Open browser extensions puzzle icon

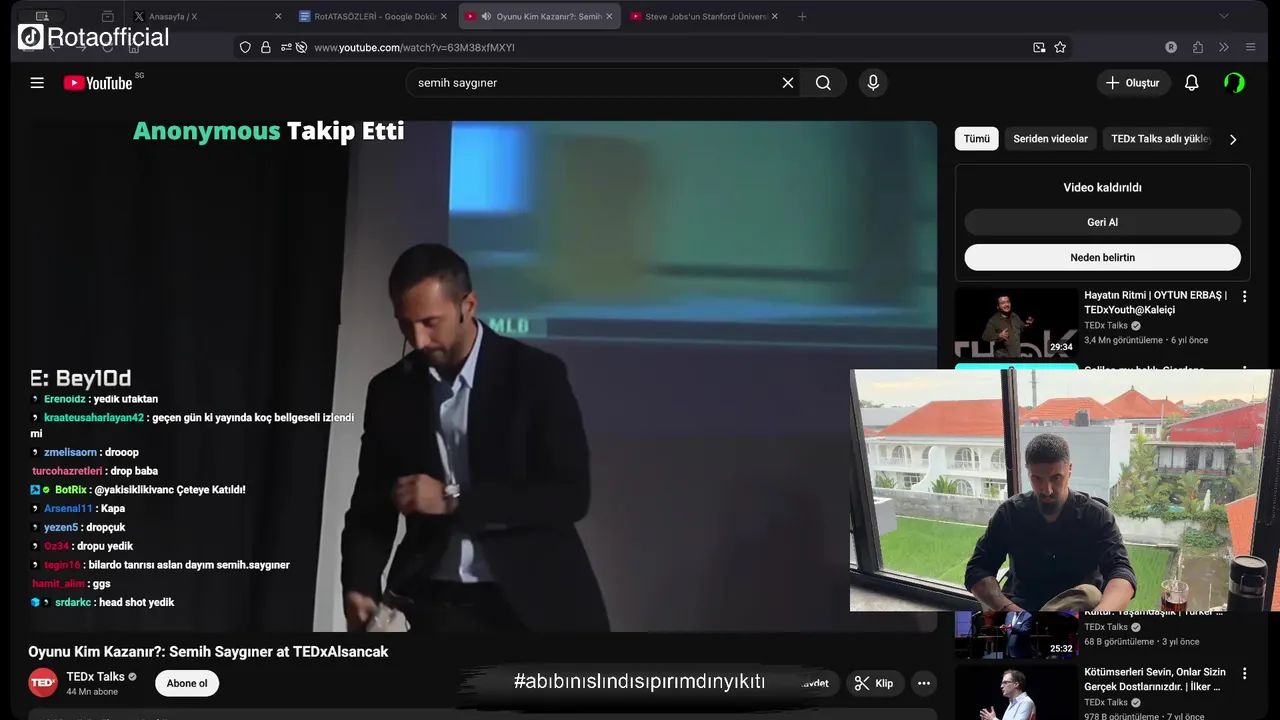tap(1197, 47)
